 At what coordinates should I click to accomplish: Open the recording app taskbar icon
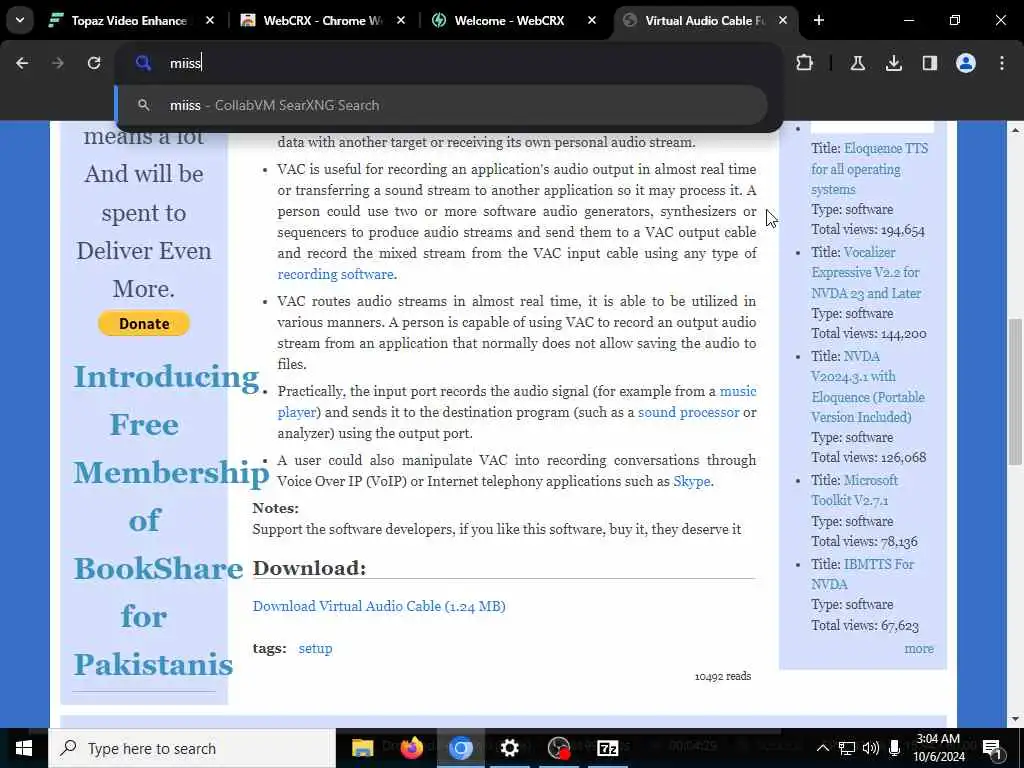(x=559, y=748)
